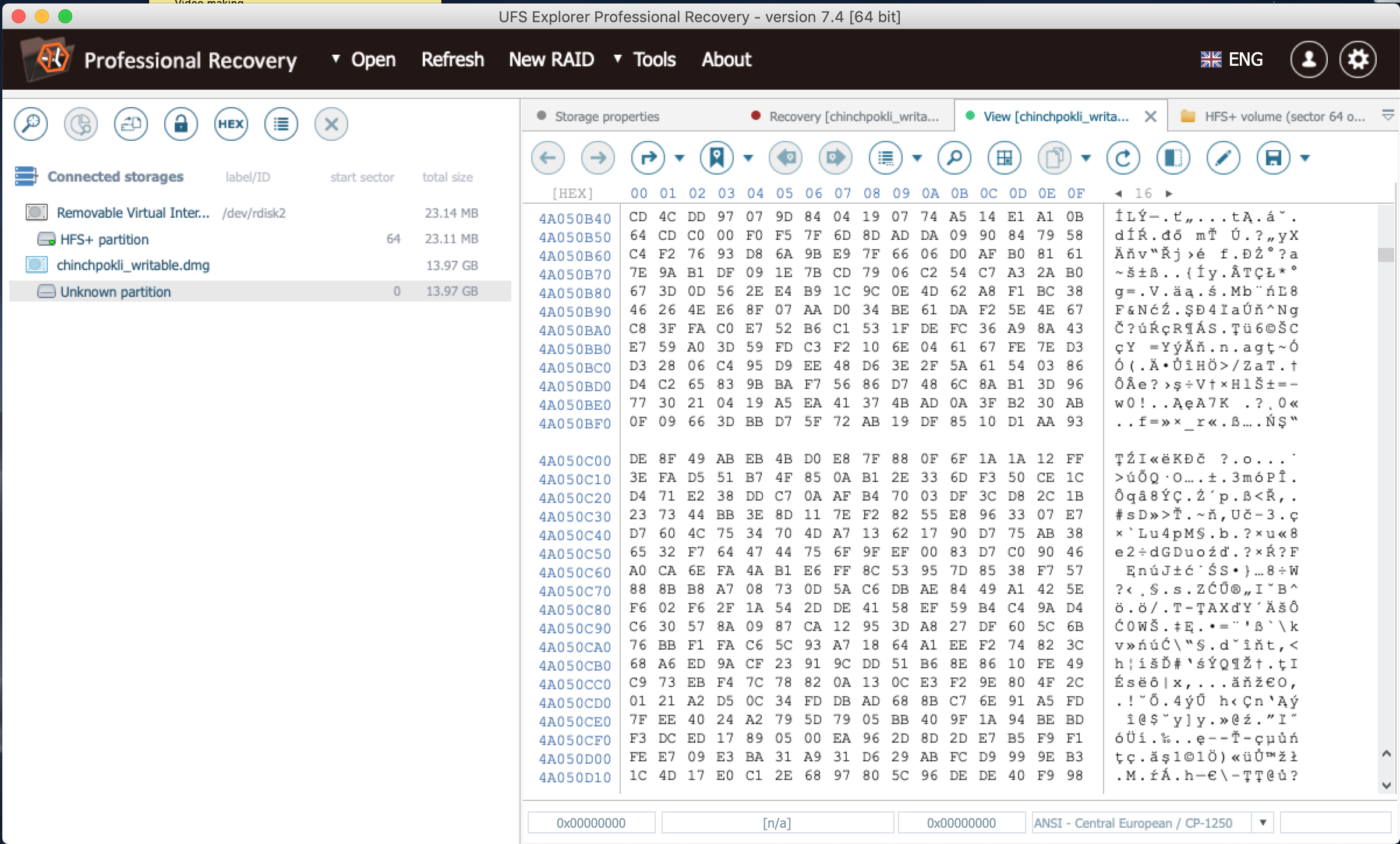Expand the structure list dropdown arrow
1400x844 pixels.
pos(917,158)
